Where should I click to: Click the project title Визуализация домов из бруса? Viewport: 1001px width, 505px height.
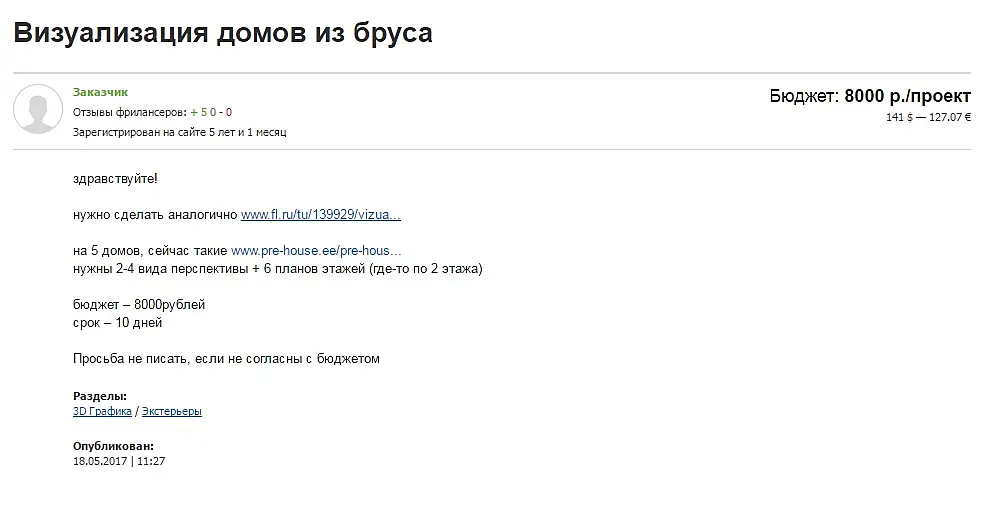223,33
